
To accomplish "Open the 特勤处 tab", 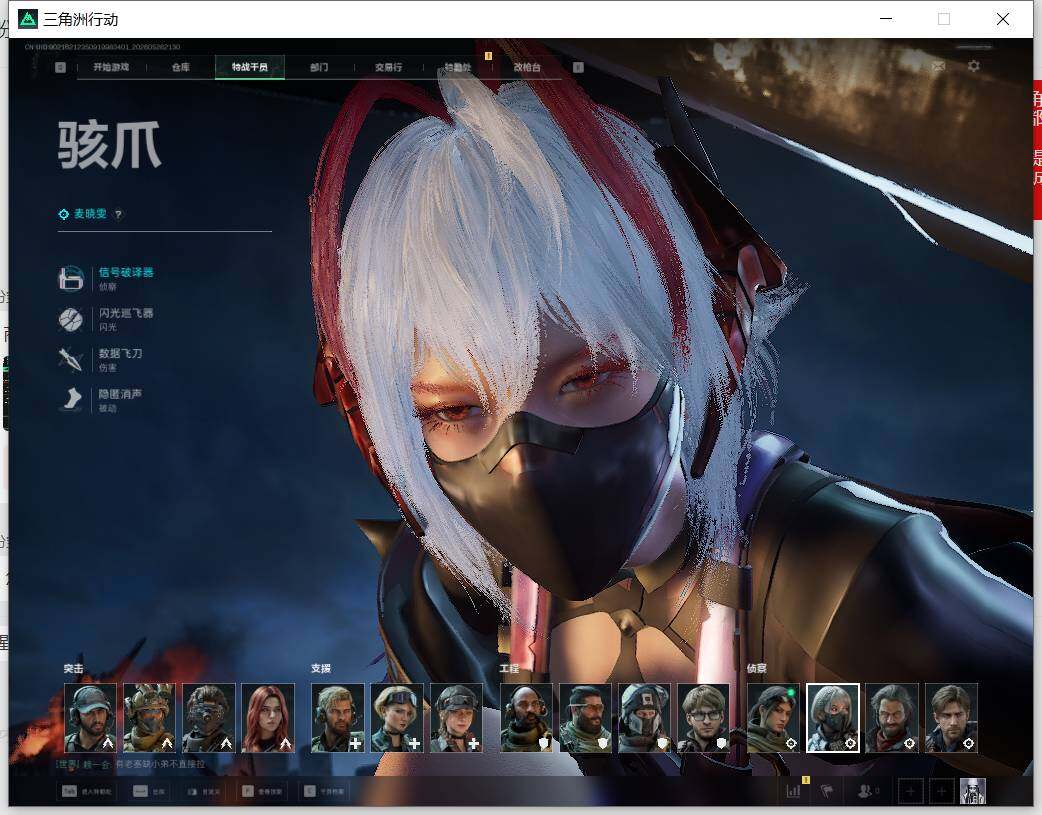I will click(458, 67).
